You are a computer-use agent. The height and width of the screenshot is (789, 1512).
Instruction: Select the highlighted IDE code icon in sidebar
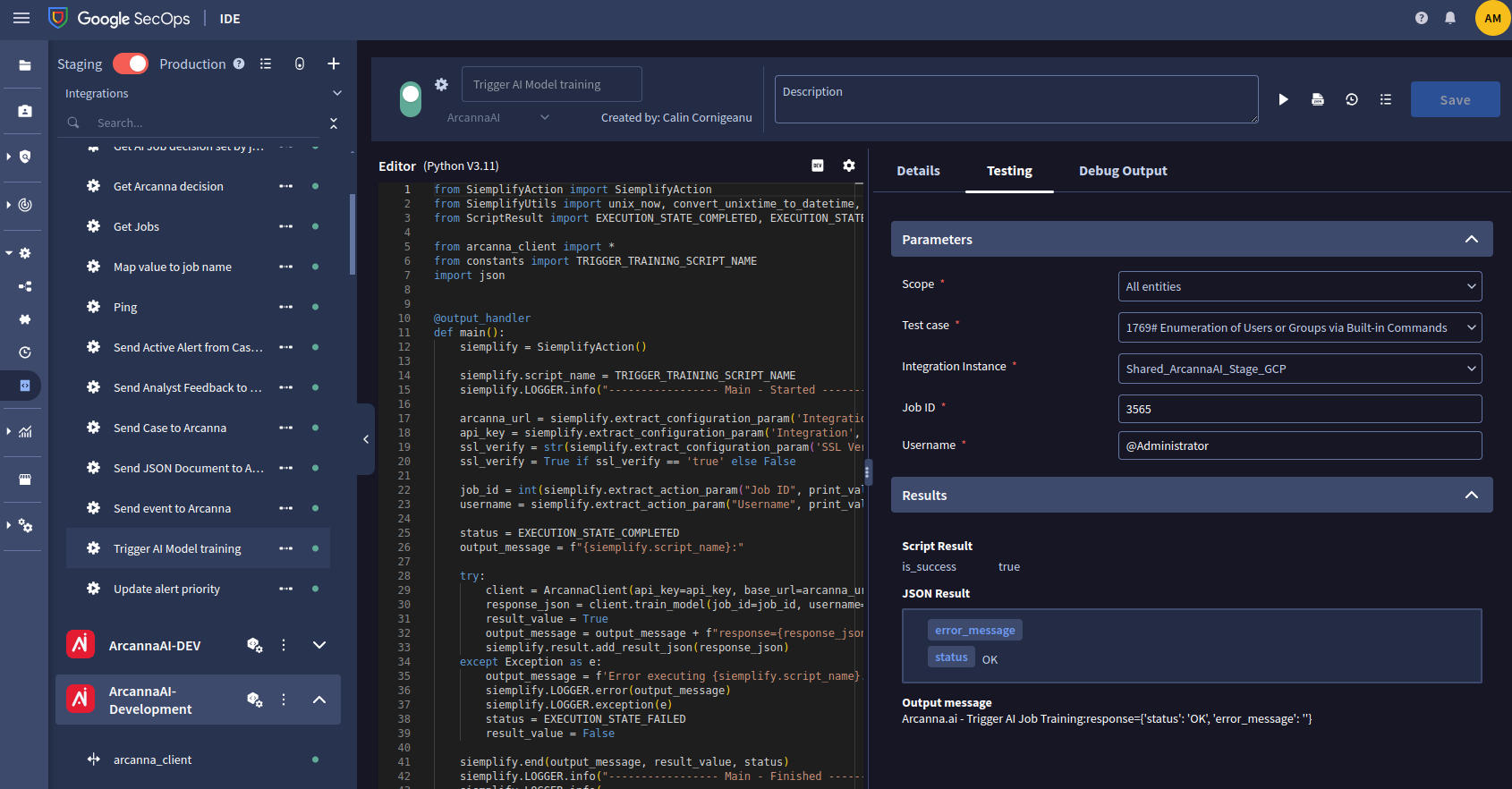[x=25, y=386]
